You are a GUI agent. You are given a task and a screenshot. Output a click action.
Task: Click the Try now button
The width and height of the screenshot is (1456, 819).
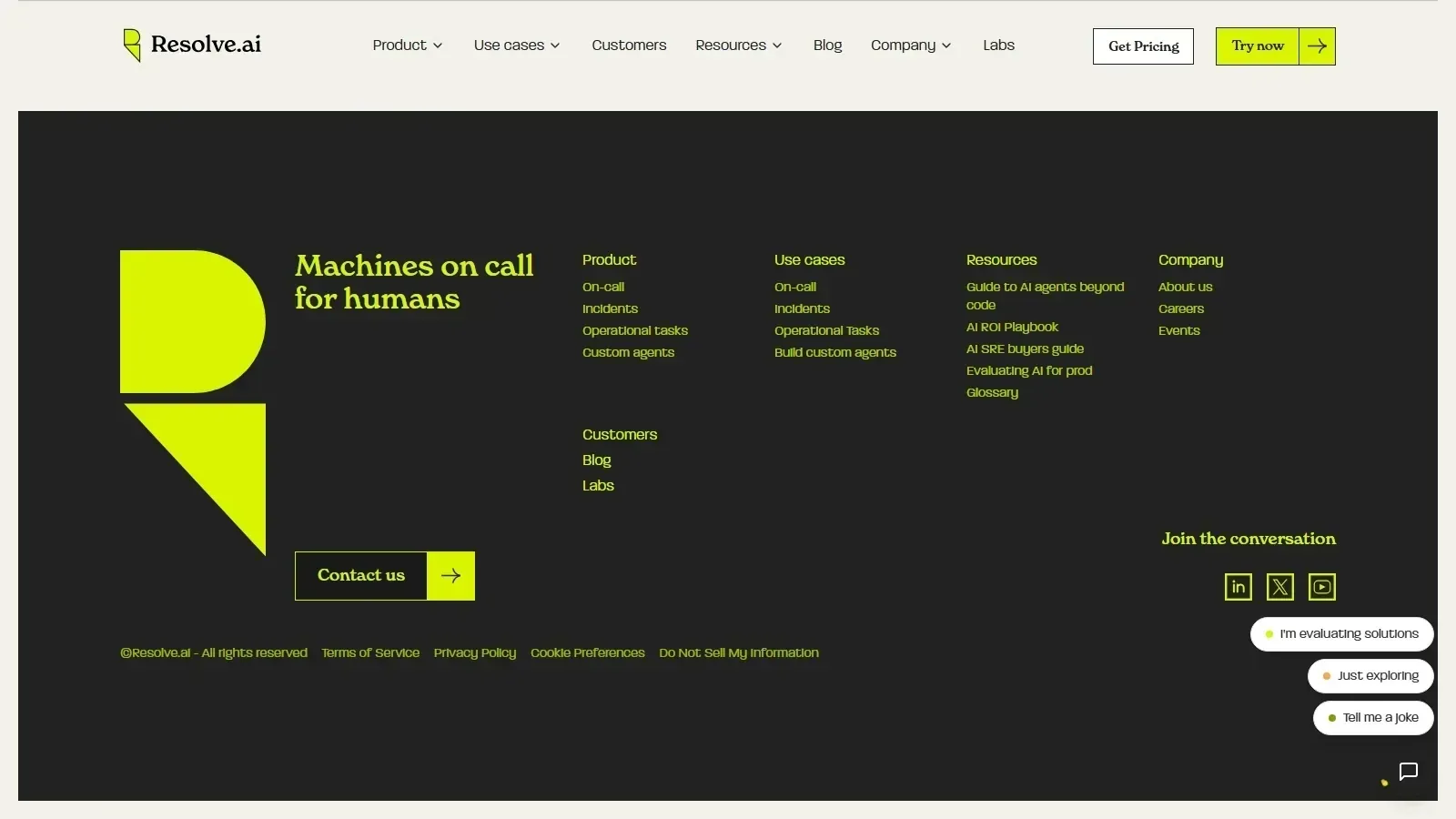[x=1276, y=46]
